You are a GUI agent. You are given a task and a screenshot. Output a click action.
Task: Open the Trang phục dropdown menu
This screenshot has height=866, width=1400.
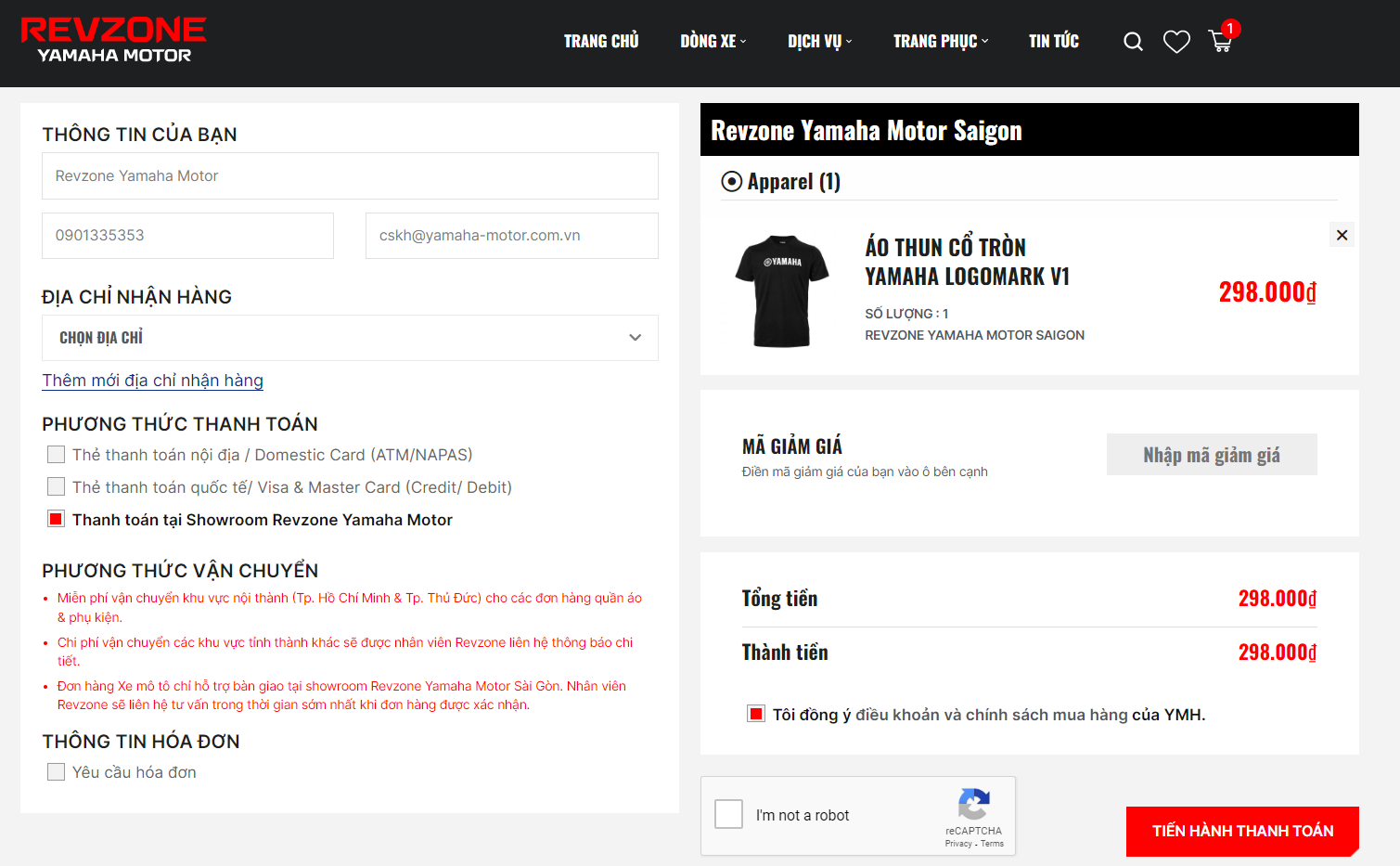tap(940, 42)
